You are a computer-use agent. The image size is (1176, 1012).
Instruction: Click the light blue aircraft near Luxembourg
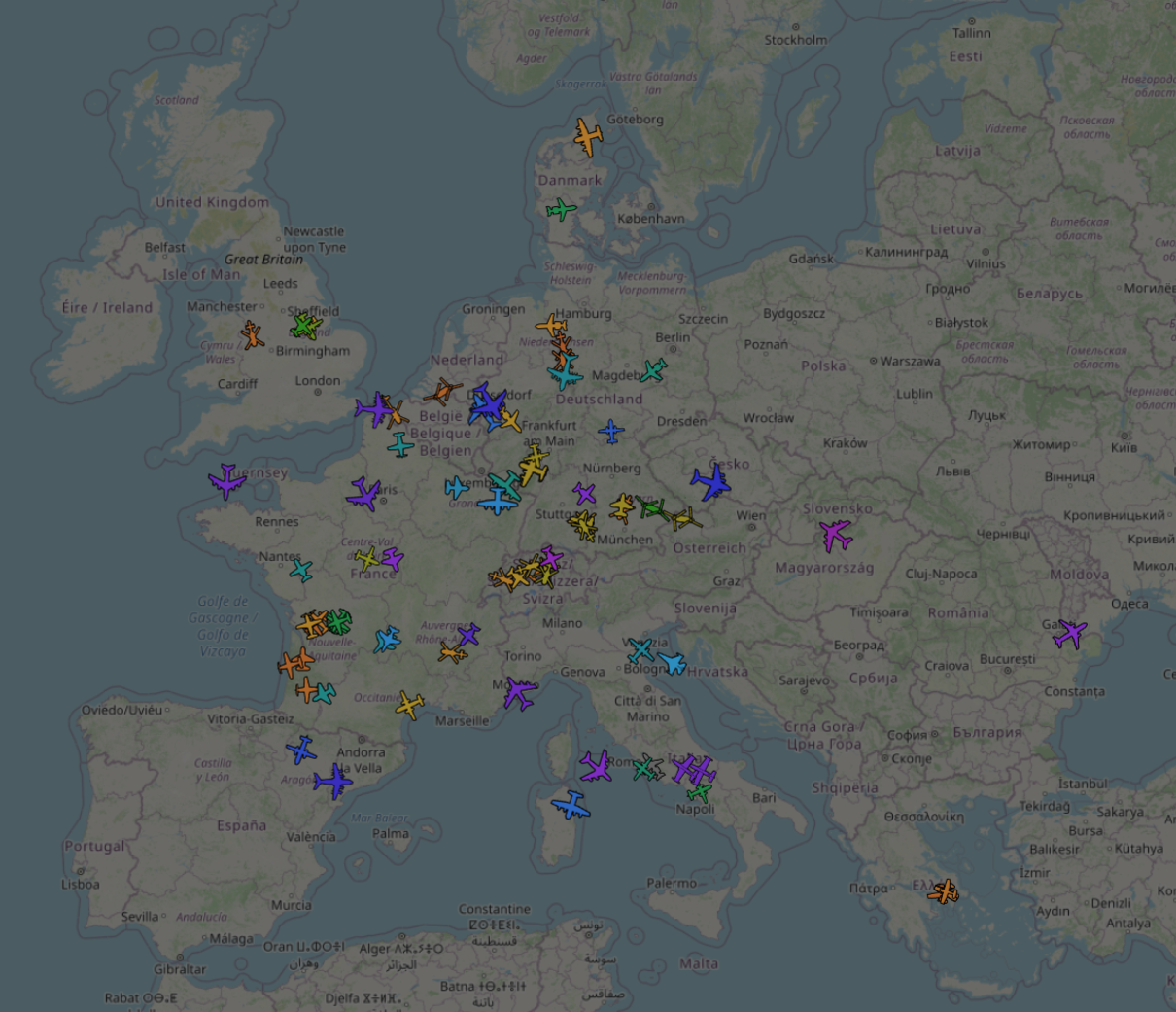click(456, 487)
